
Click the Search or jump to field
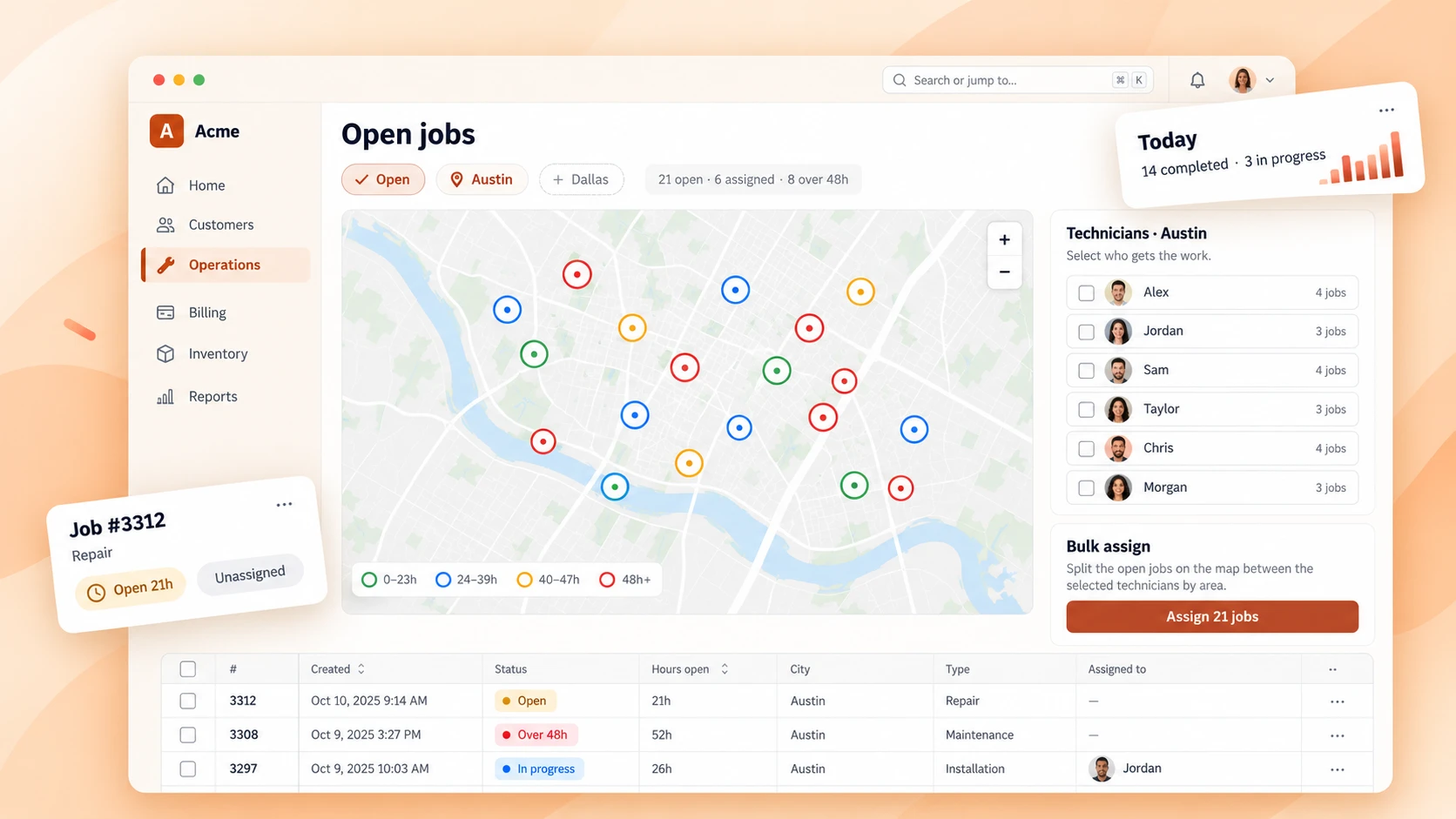(1017, 80)
